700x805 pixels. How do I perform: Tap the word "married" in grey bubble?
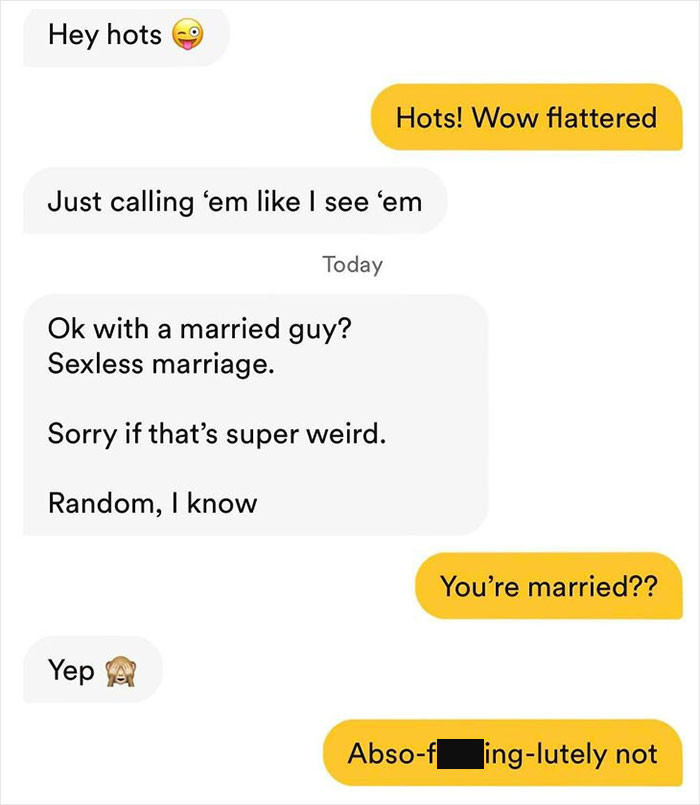[230, 328]
